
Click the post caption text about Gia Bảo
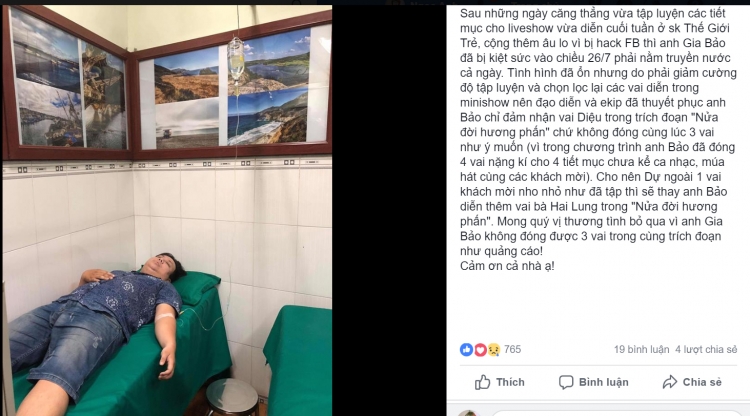pyautogui.click(x=598, y=132)
